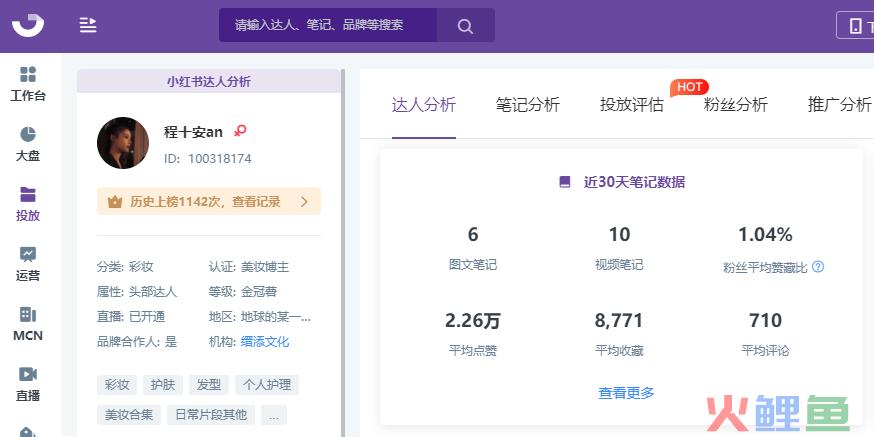The width and height of the screenshot is (874, 437).
Task: Click the phone icon button in the header
Action: pyautogui.click(x=856, y=26)
